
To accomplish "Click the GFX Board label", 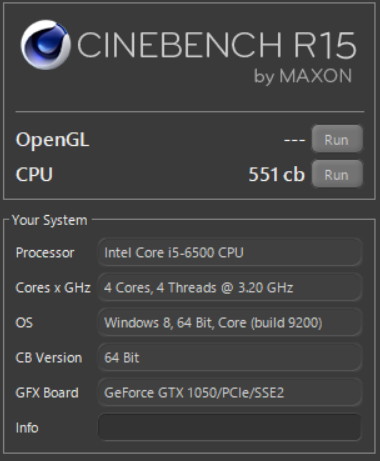I will coord(47,393).
